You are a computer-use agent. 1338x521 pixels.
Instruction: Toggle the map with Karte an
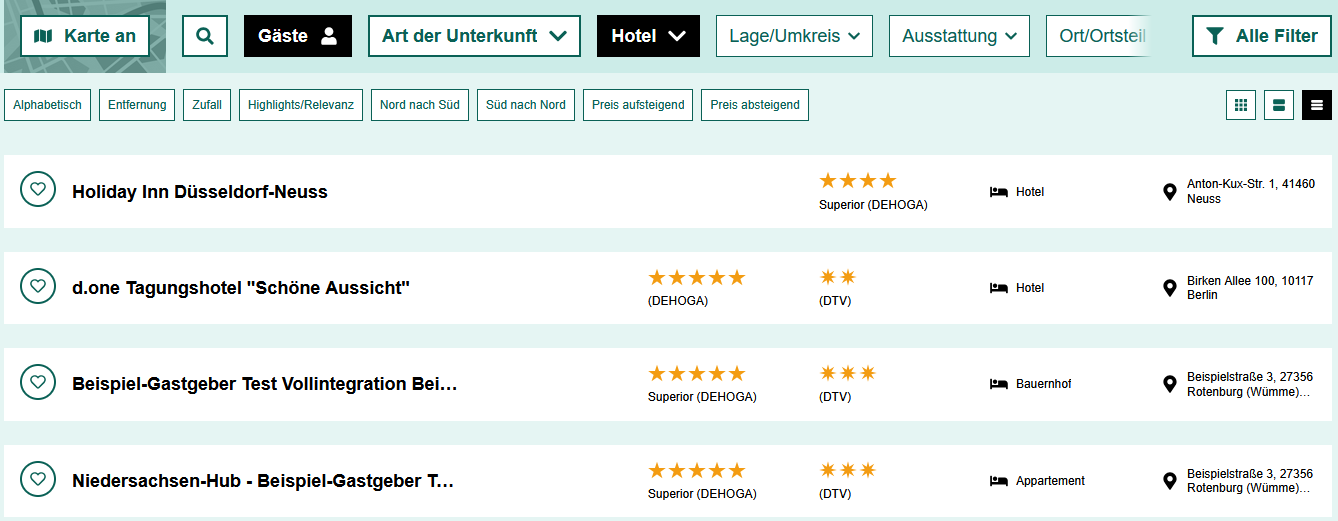coord(85,36)
